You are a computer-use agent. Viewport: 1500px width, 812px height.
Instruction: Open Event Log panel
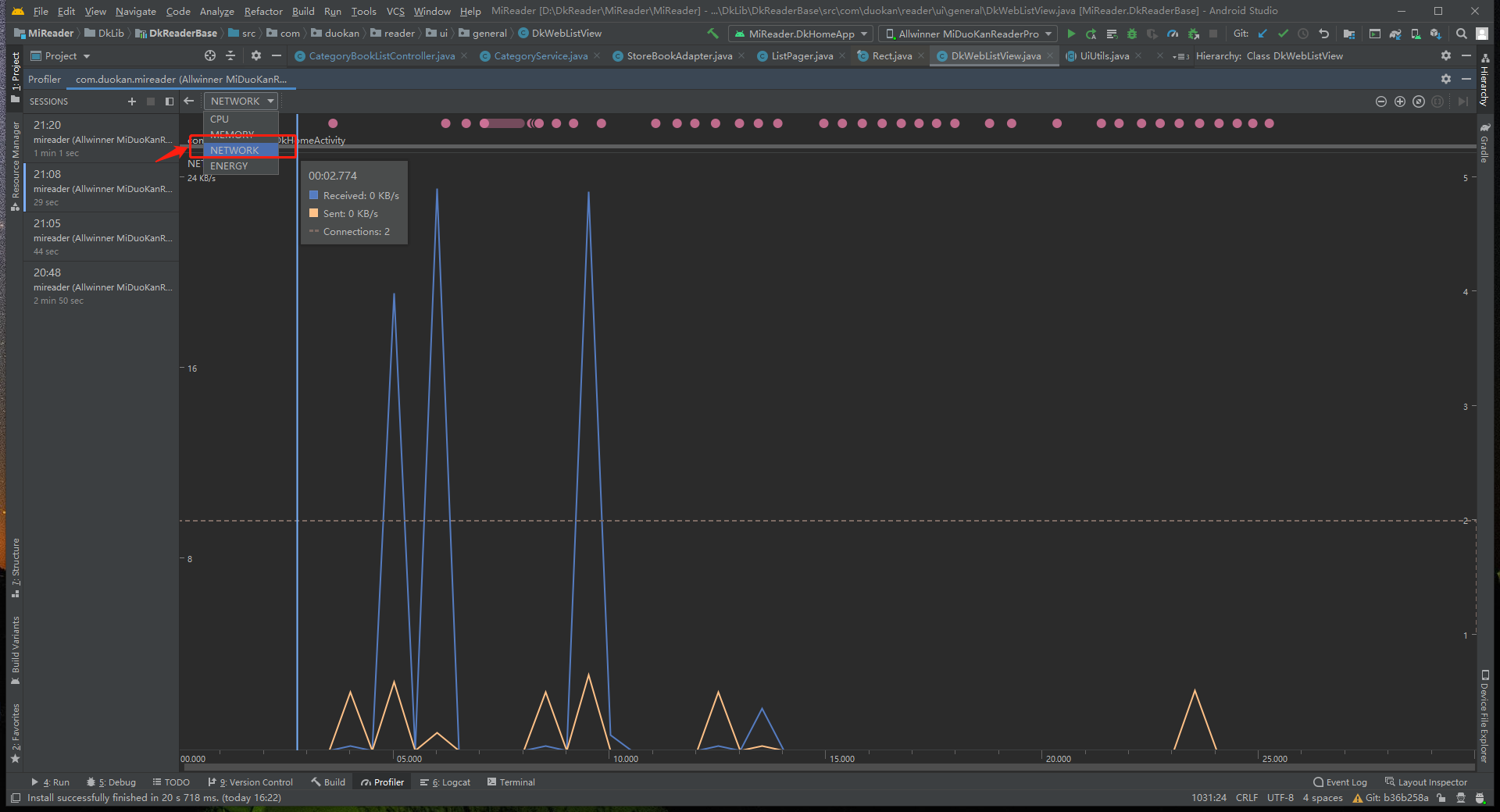[1340, 782]
